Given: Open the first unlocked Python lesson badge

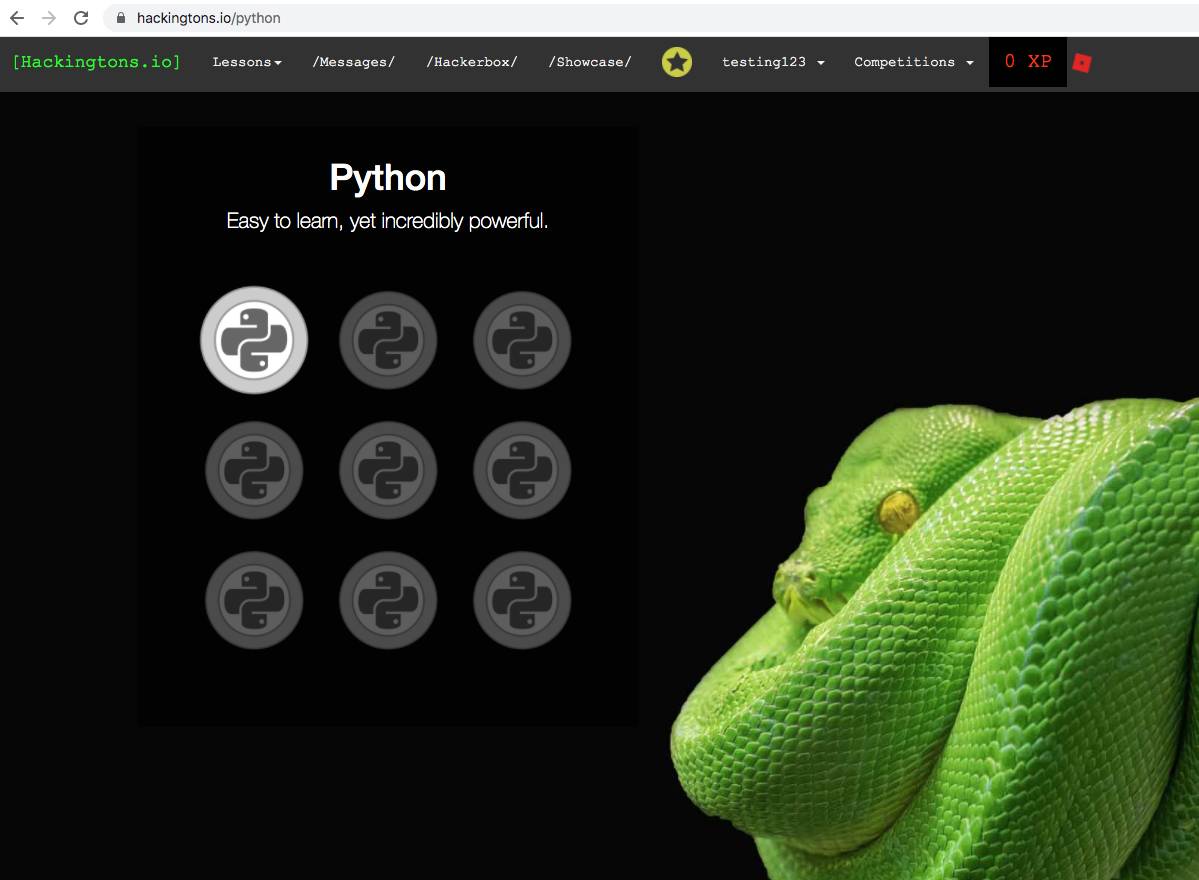Looking at the screenshot, I should click(x=253, y=340).
